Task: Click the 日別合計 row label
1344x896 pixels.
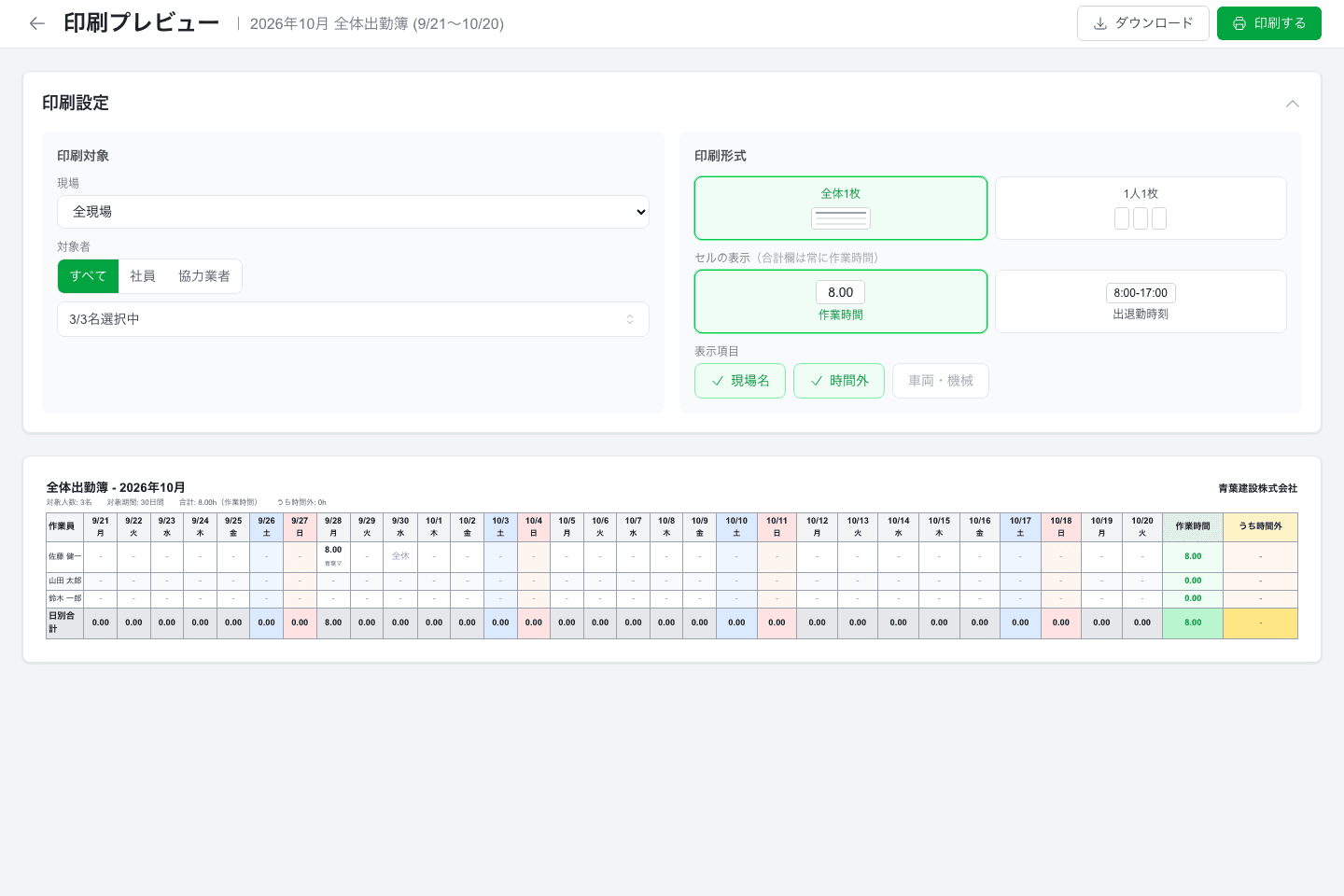Action: [x=65, y=623]
